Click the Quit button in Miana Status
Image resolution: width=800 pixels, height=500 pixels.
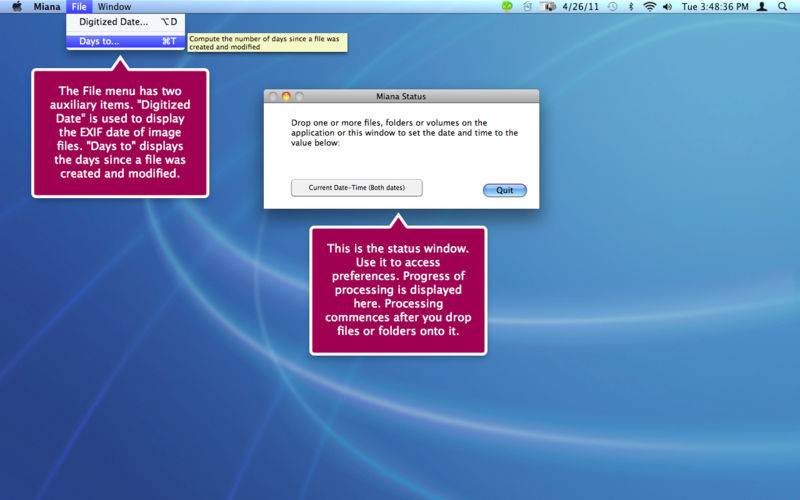point(505,190)
